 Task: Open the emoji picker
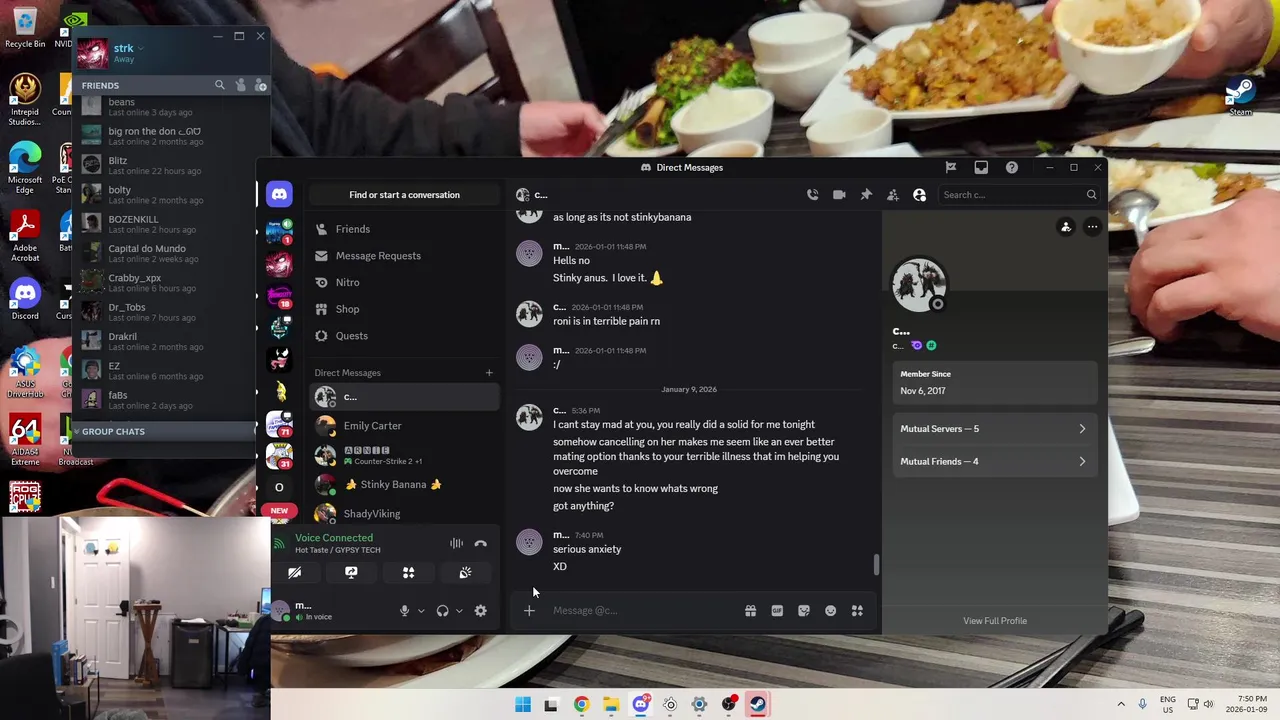tap(831, 611)
